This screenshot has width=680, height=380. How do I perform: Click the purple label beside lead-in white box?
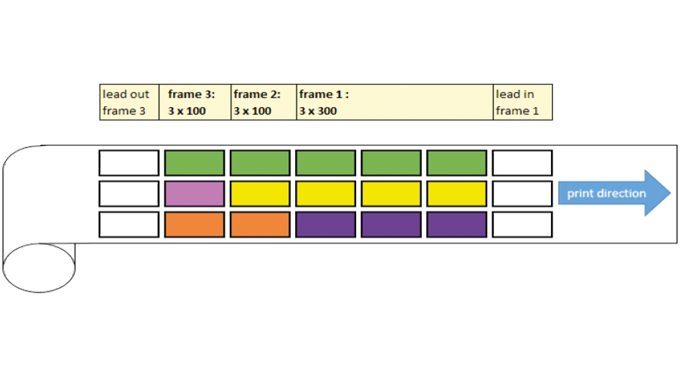click(457, 225)
